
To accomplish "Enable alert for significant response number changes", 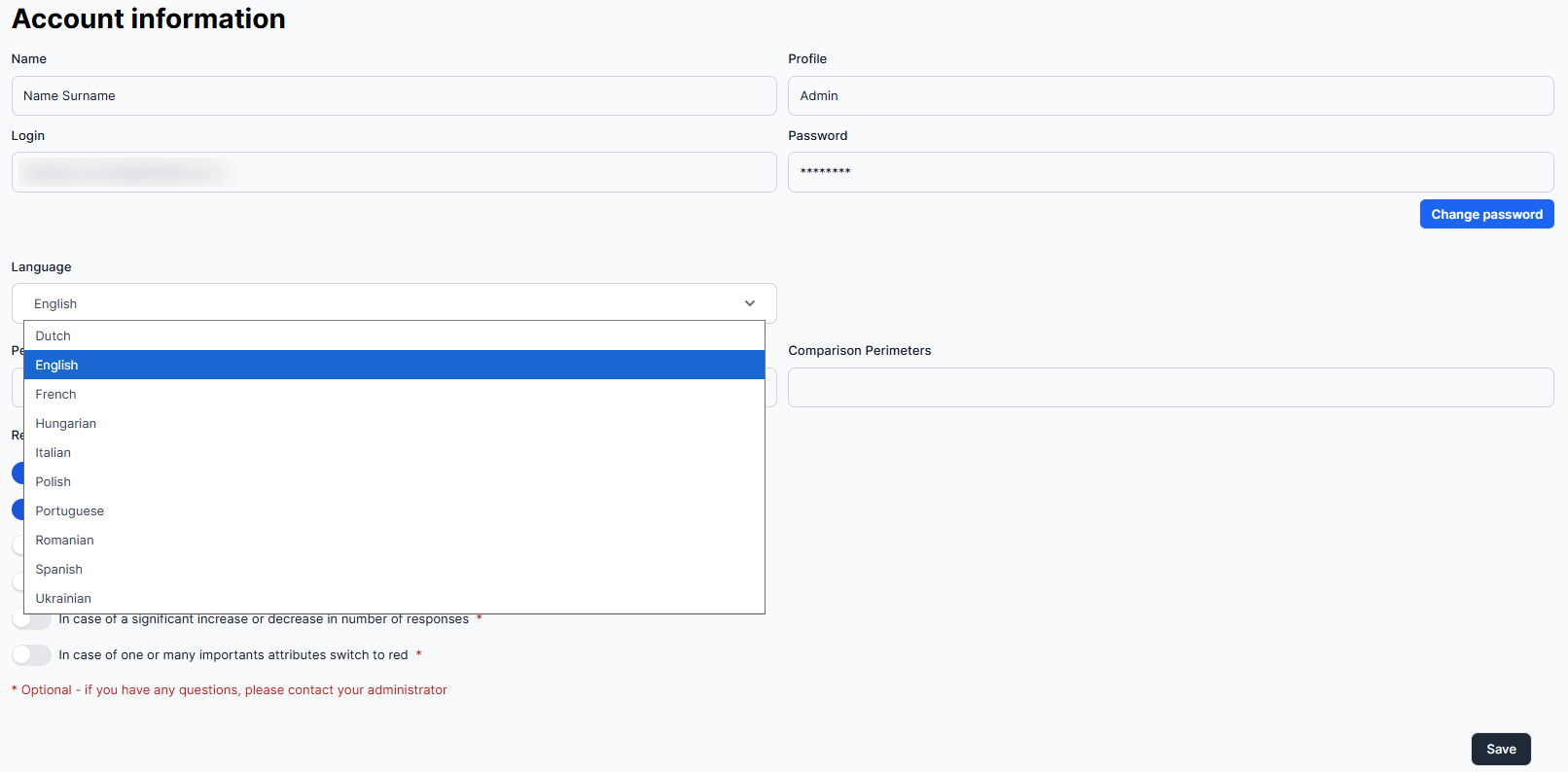I will (x=31, y=621).
